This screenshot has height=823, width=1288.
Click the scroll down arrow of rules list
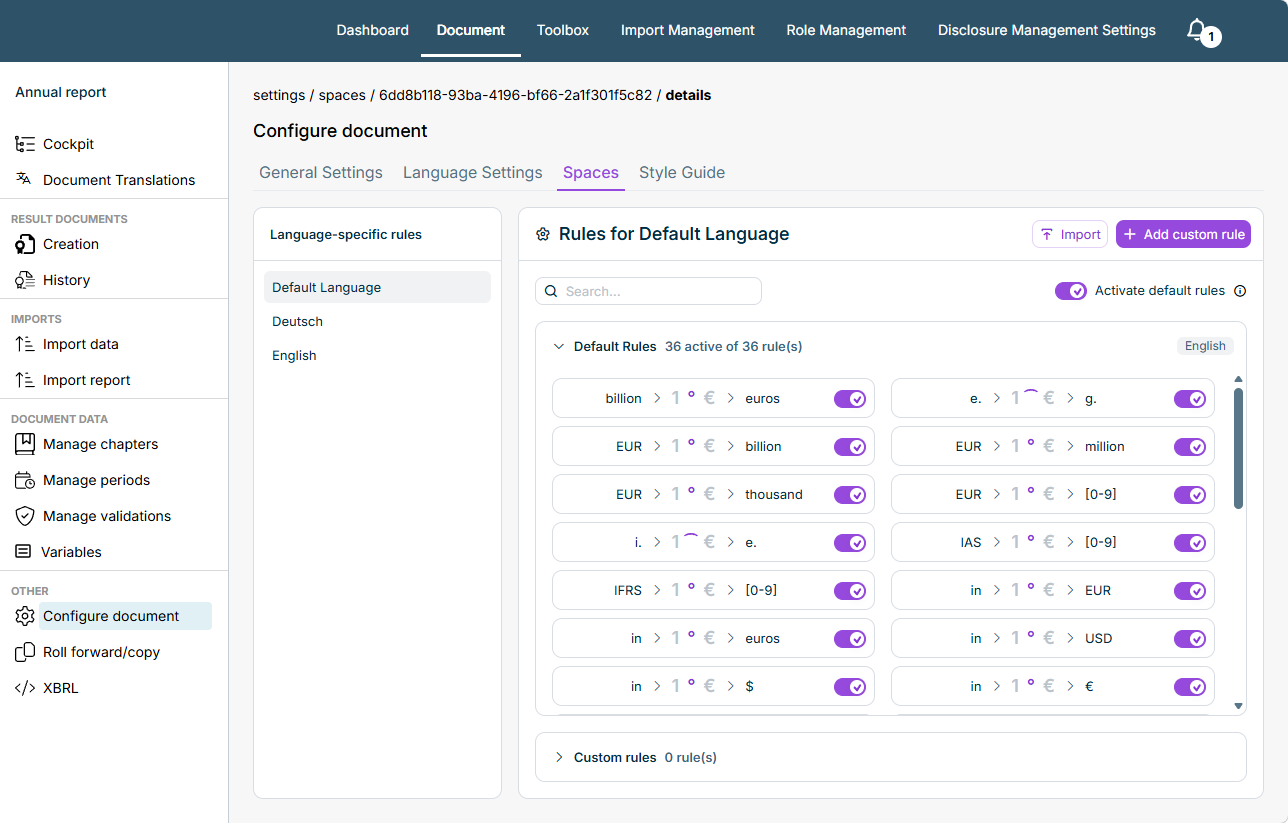1239,706
